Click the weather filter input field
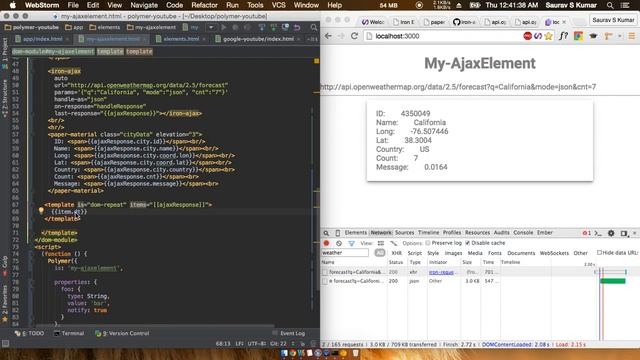640x360 pixels. tap(345, 253)
